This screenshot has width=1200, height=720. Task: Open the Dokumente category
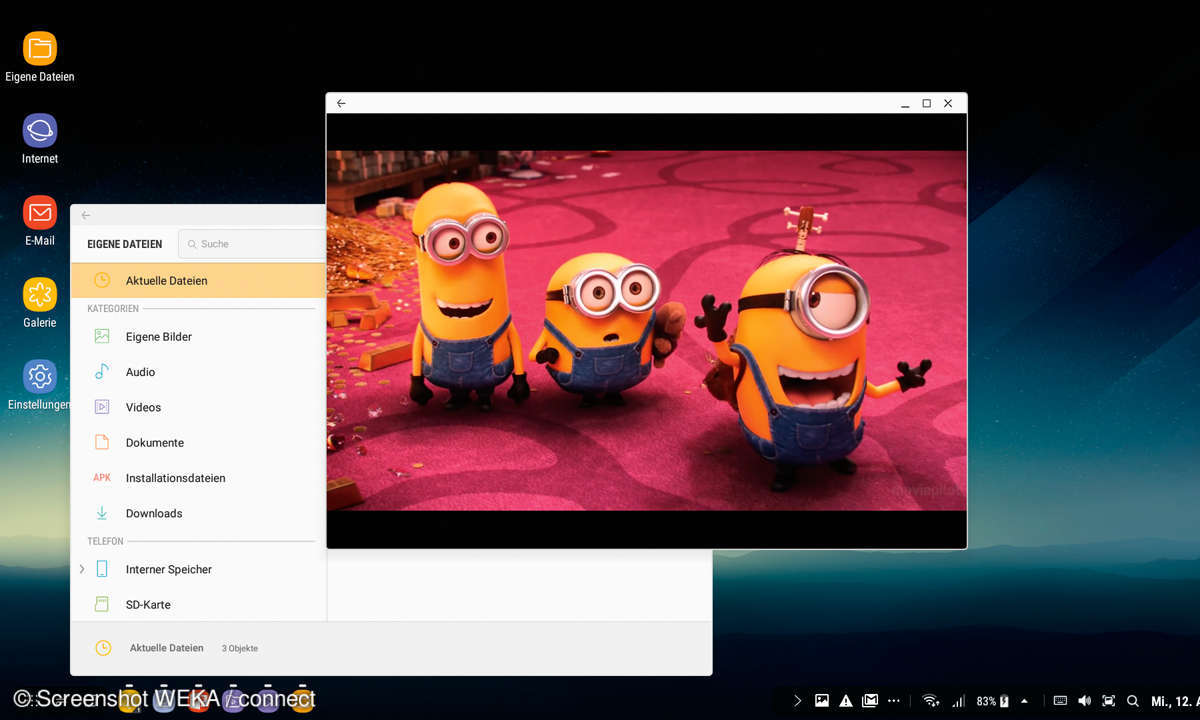(x=198, y=443)
